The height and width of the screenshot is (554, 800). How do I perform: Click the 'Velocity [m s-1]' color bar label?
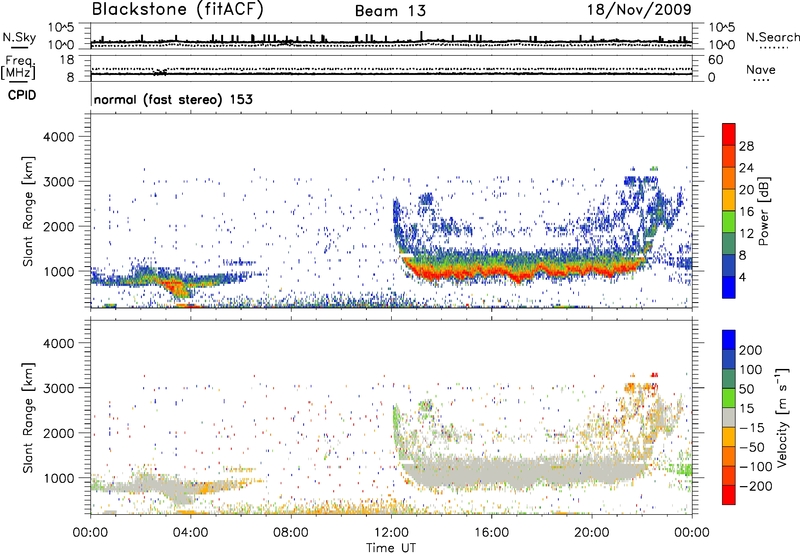pyautogui.click(x=782, y=417)
